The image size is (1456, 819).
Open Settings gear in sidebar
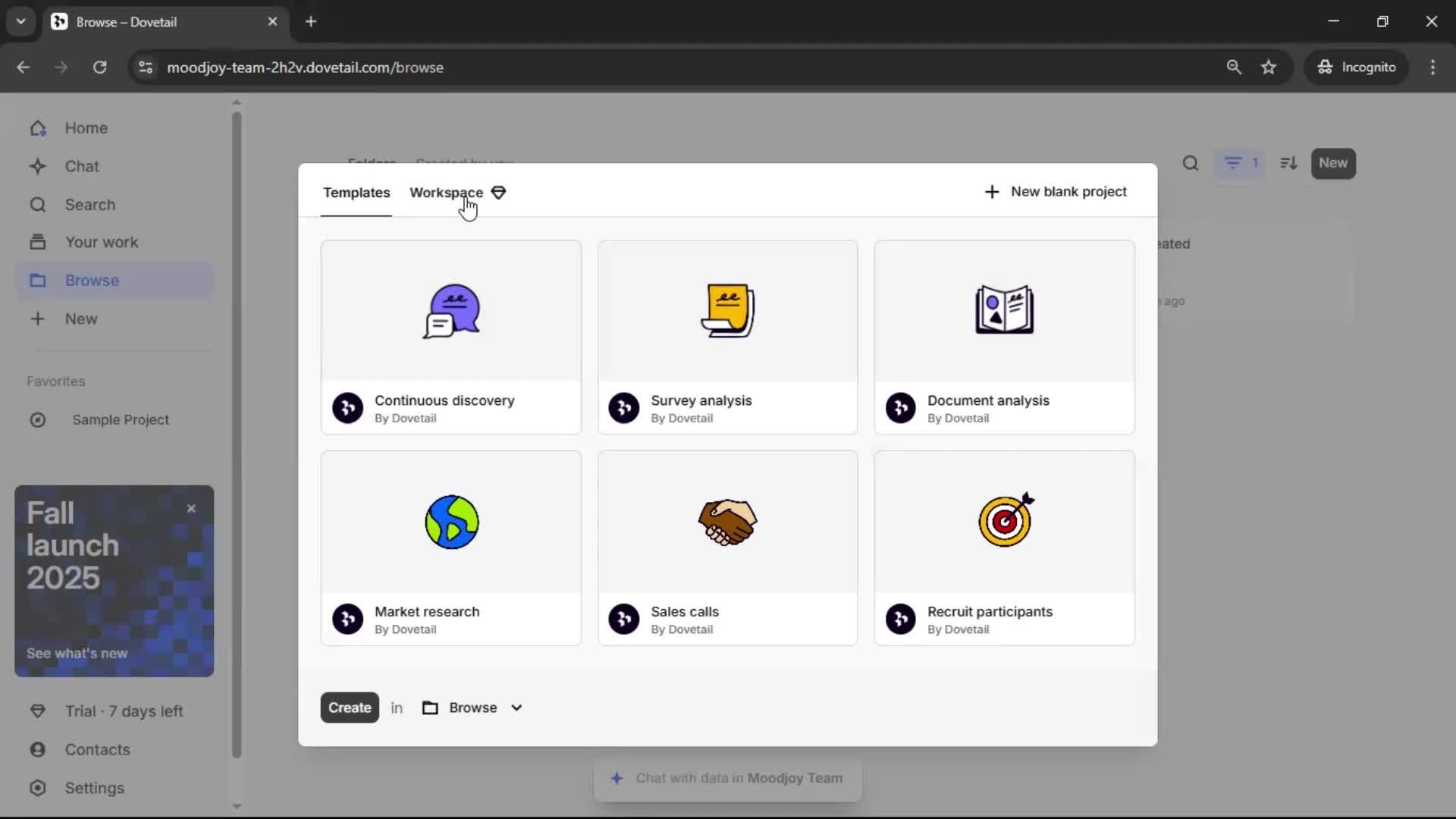38,788
